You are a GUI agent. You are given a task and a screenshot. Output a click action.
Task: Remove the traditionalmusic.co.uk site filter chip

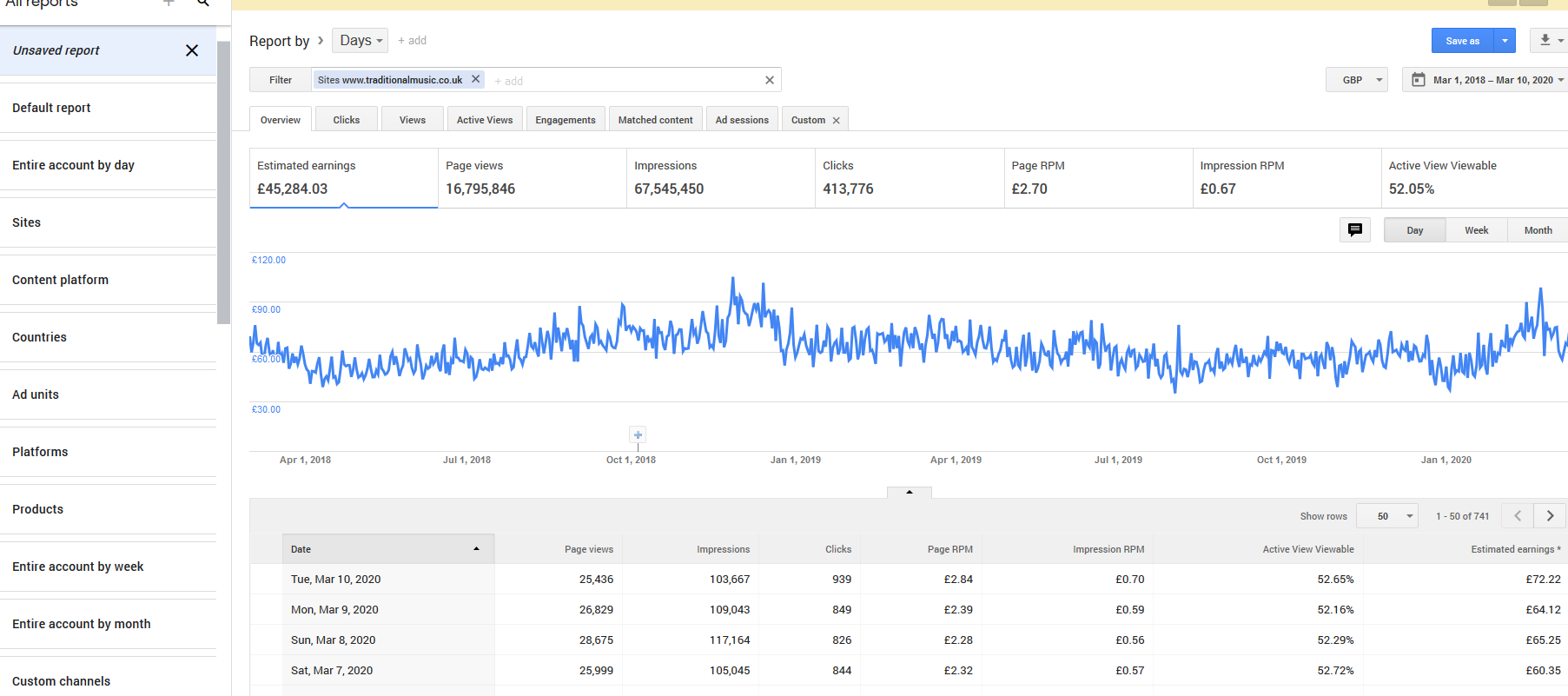click(475, 79)
